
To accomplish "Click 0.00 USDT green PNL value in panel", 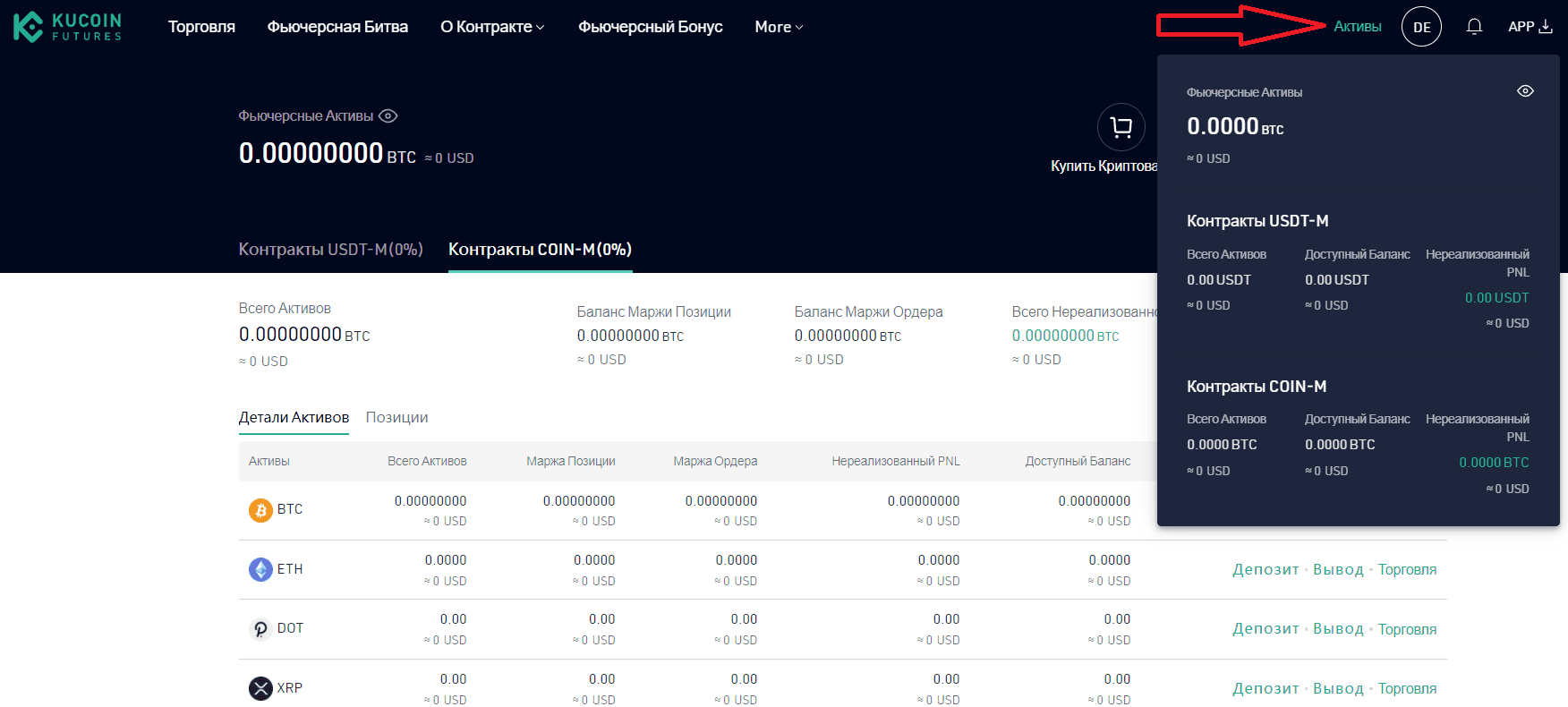I will (x=1496, y=298).
